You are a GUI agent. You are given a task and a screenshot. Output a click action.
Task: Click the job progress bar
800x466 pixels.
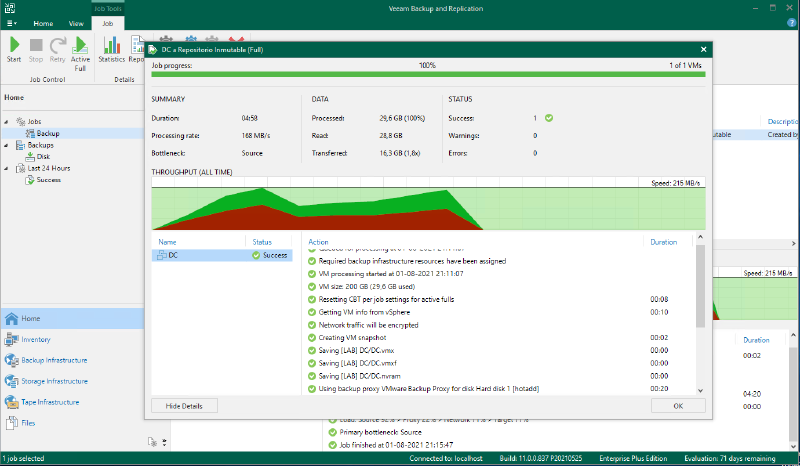click(x=428, y=75)
